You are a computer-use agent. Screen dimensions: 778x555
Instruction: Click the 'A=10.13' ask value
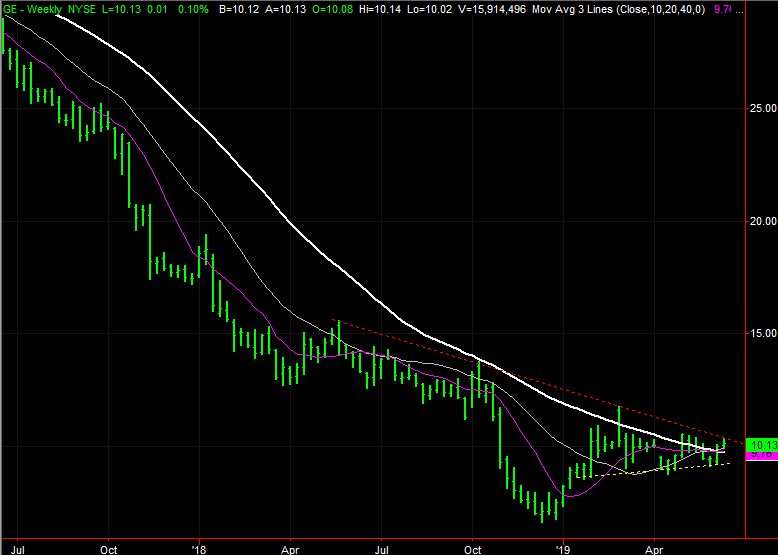pyautogui.click(x=285, y=9)
